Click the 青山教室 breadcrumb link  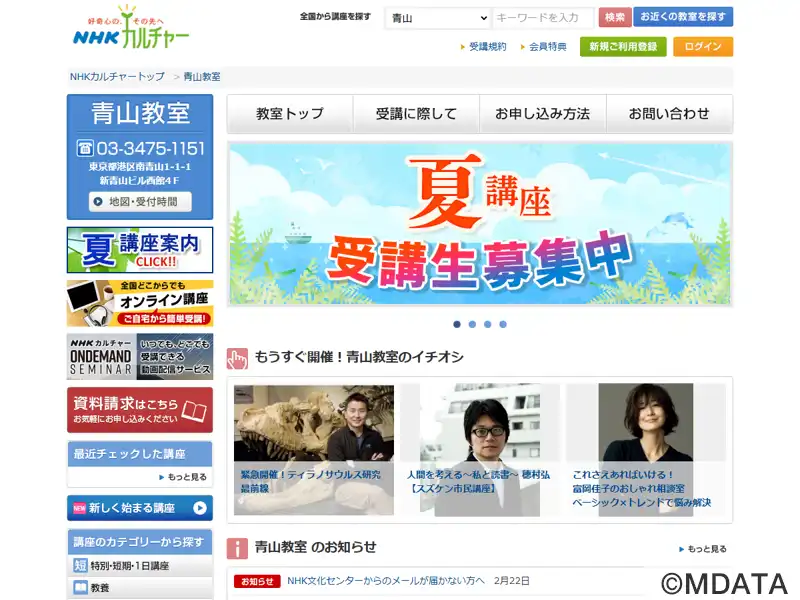click(x=202, y=77)
